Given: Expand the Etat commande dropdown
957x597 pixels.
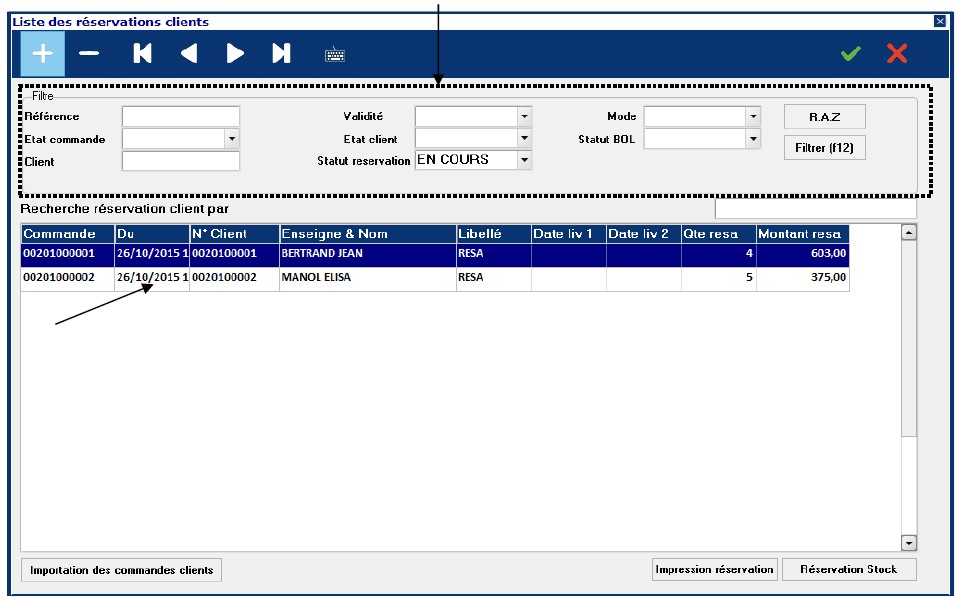Looking at the screenshot, I should point(232,138).
